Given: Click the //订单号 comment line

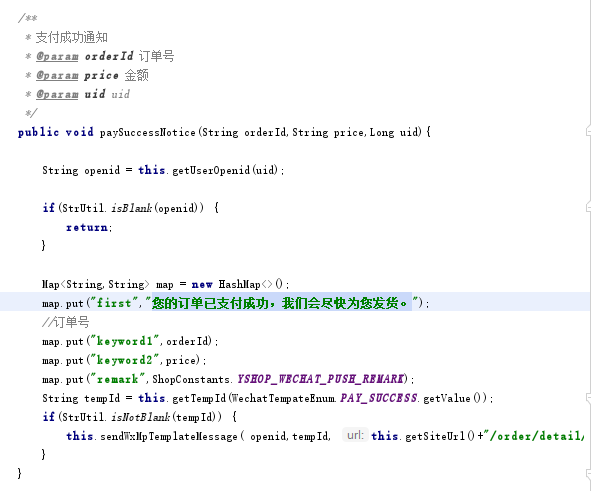Looking at the screenshot, I should pyautogui.click(x=66, y=322).
